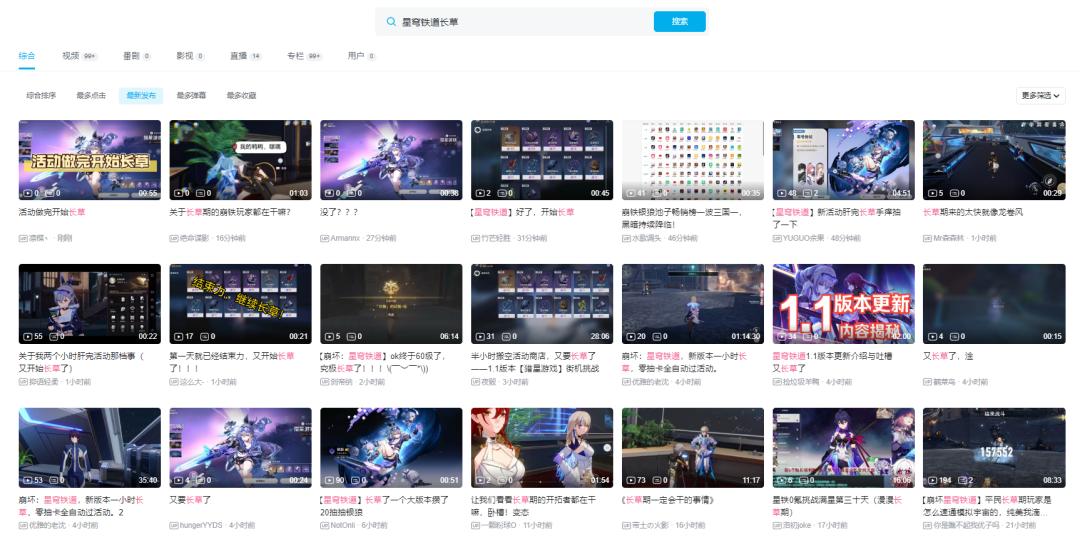This screenshot has width=1080, height=536.
Task: Open the 活动做完开始长草 thumbnail, duration 00:55
Action: (x=90, y=160)
